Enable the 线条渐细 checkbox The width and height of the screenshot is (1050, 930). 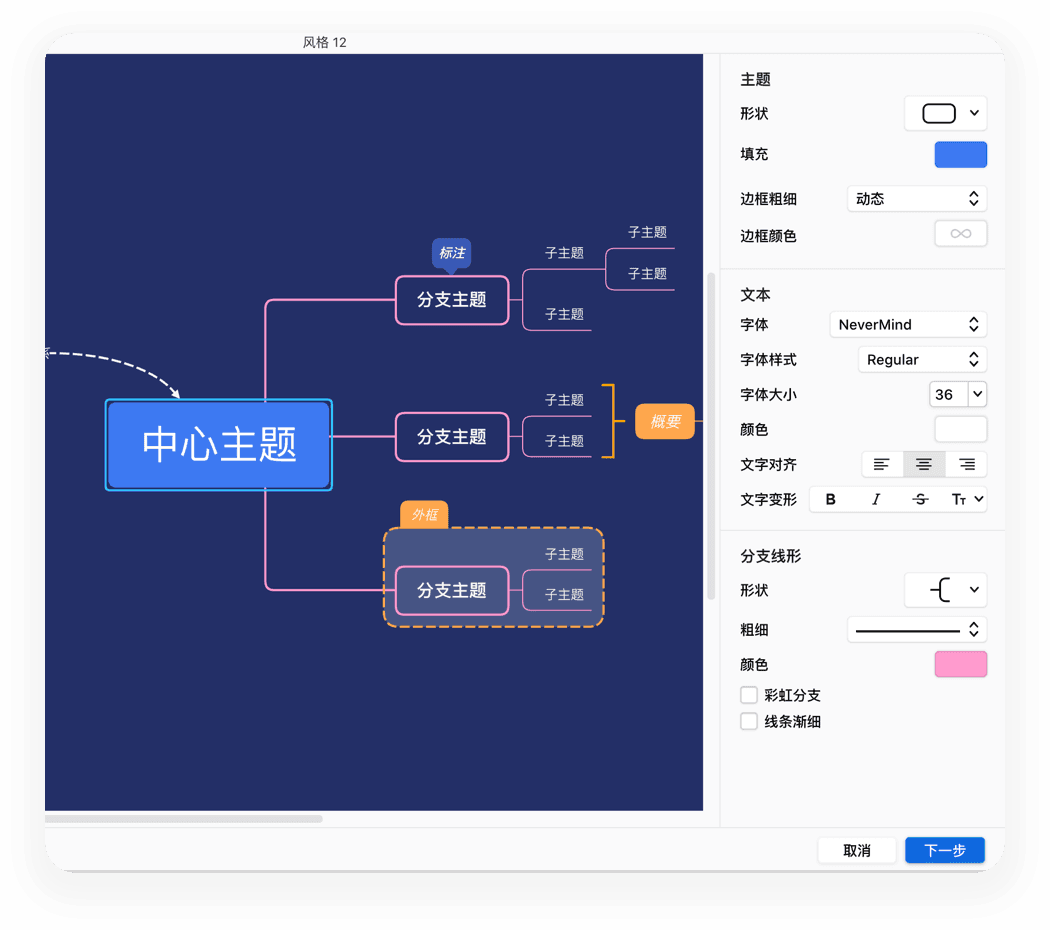point(749,720)
